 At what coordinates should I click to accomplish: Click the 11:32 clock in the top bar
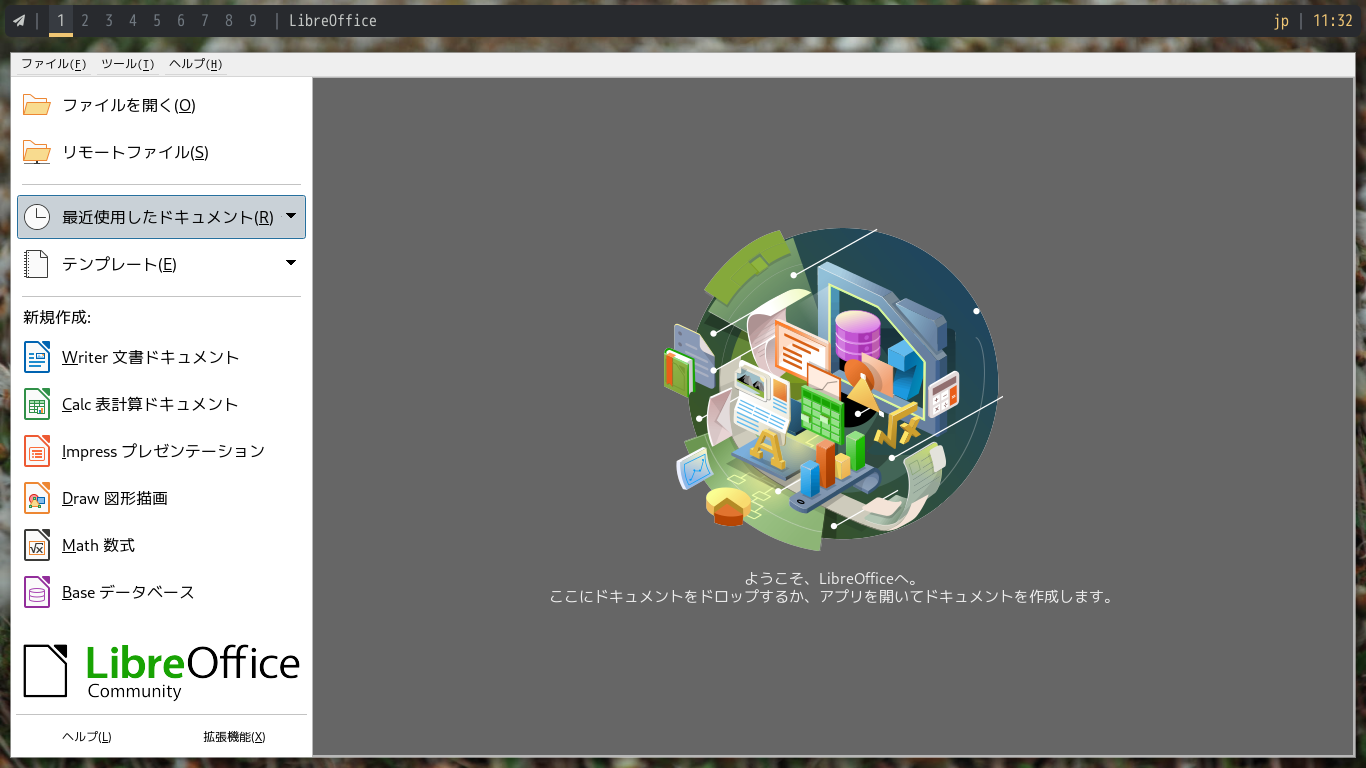tap(1332, 20)
